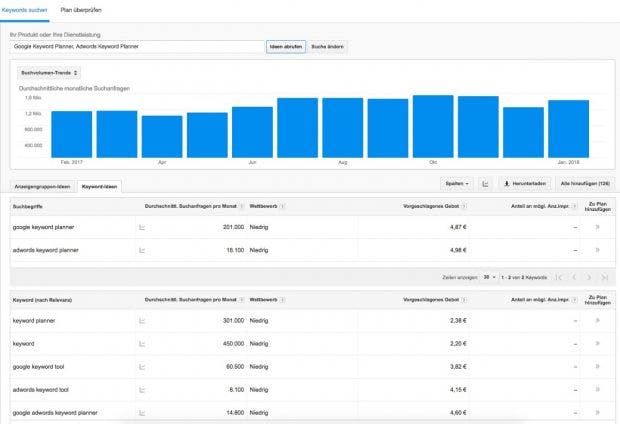Select the google adwords keyword planner row text

tap(55, 413)
